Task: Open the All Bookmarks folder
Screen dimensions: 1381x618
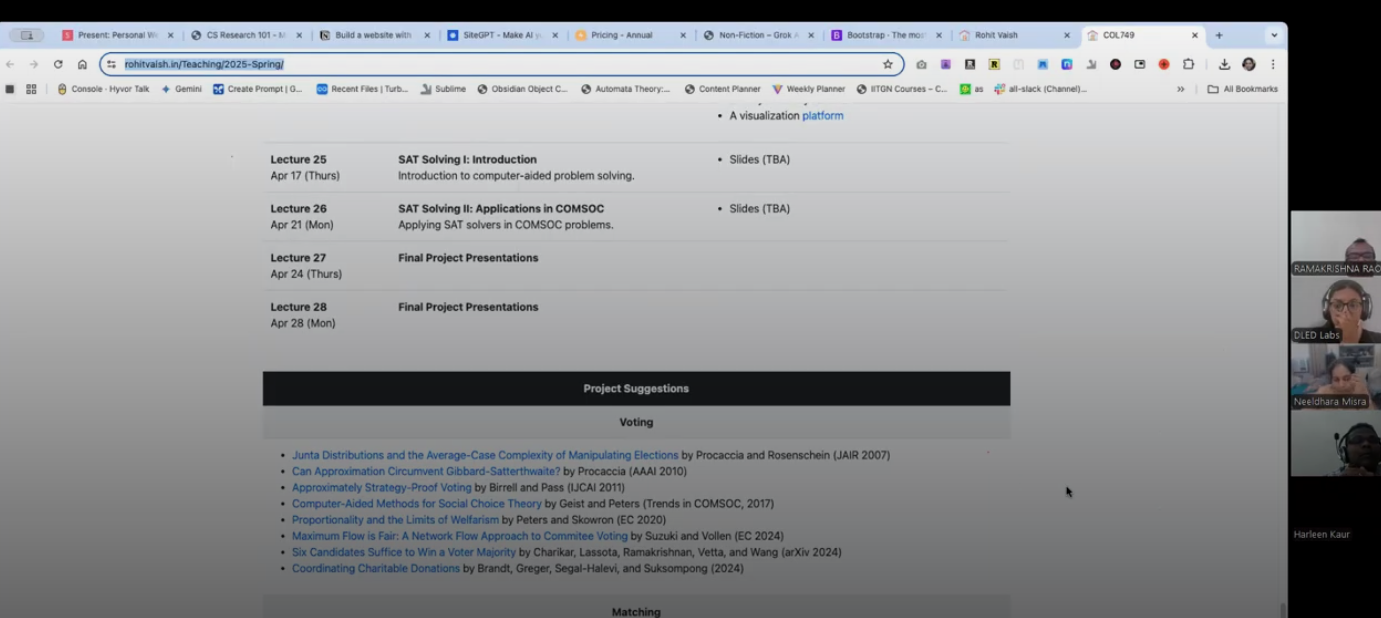Action: coord(1242,89)
